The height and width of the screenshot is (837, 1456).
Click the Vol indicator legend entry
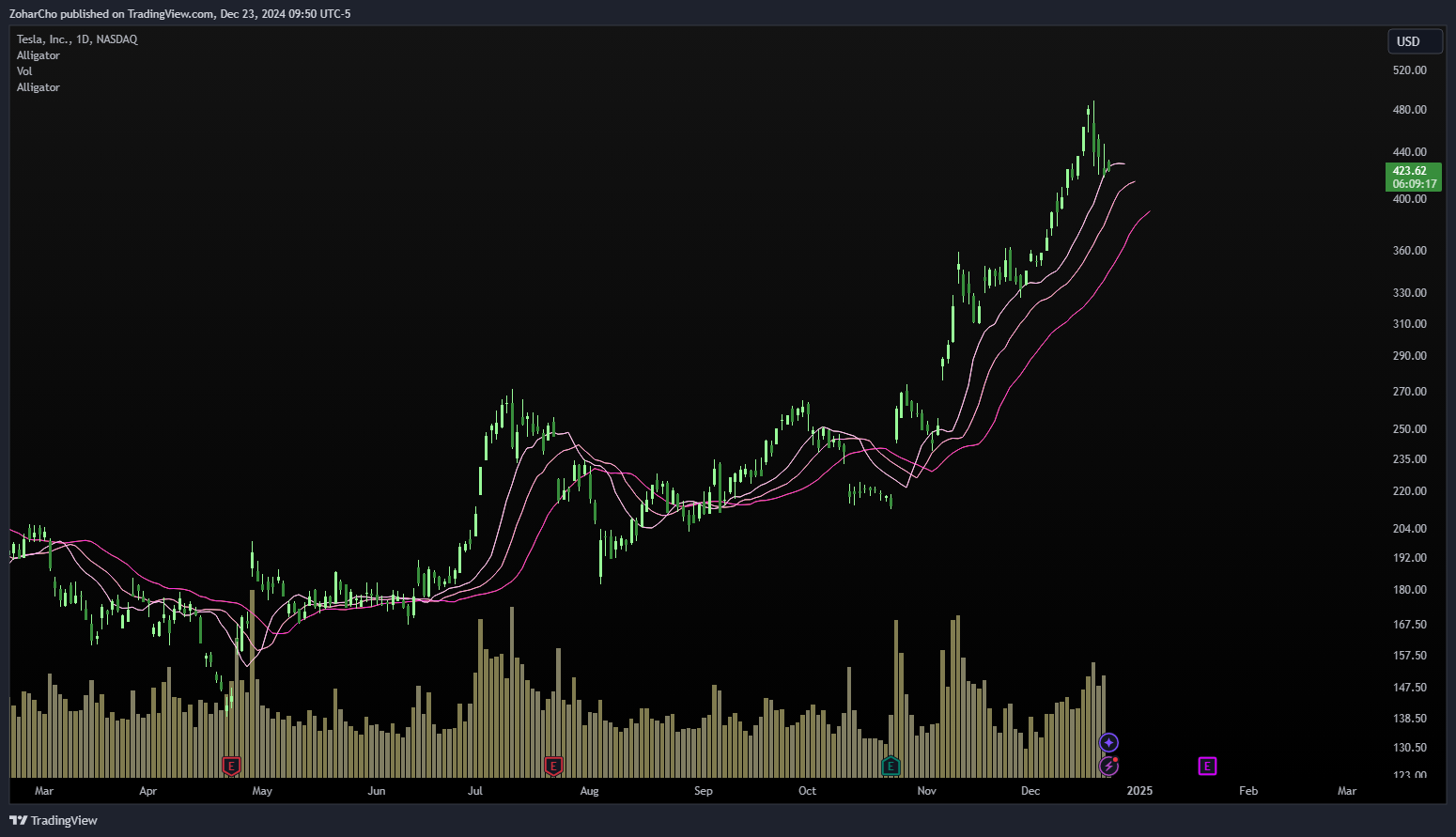pyautogui.click(x=24, y=71)
